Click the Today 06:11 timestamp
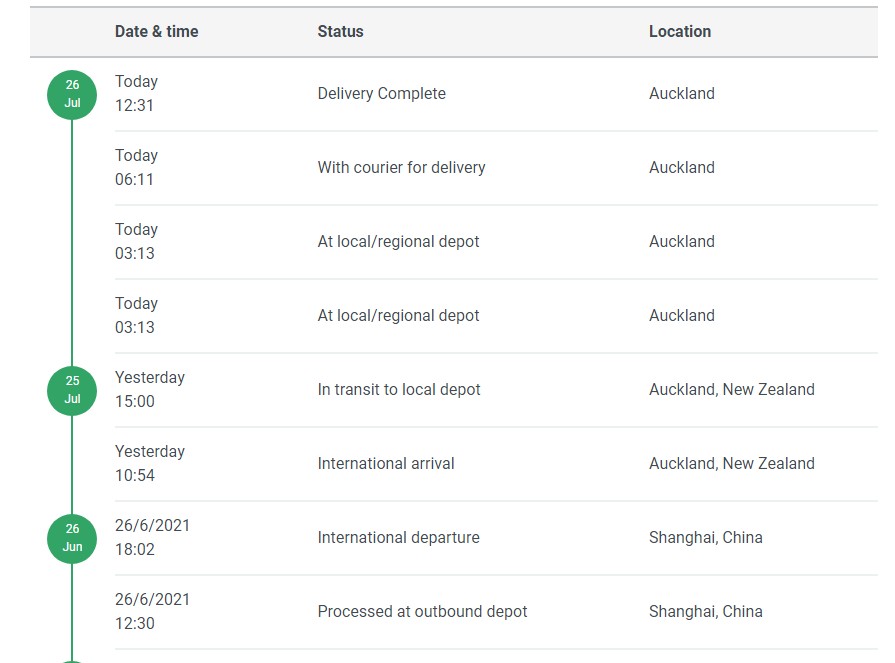Screen dimensions: 895x663 click(136, 168)
